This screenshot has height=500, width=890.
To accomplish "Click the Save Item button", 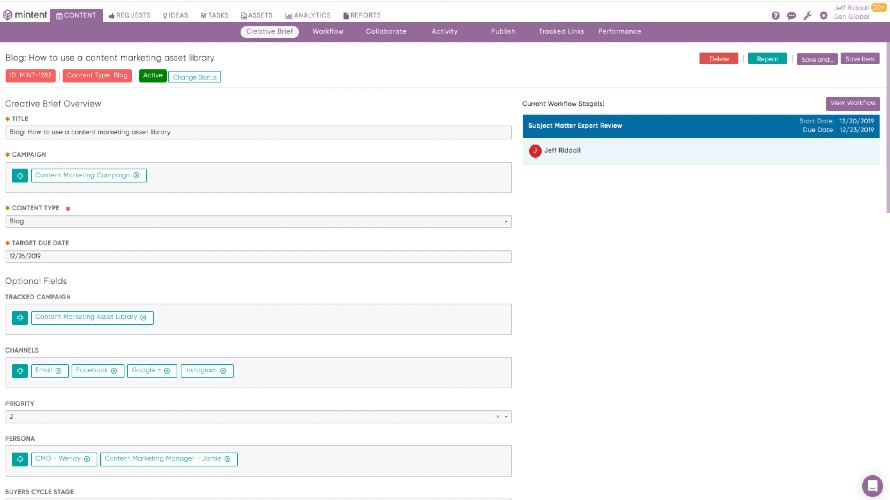I will click(860, 58).
